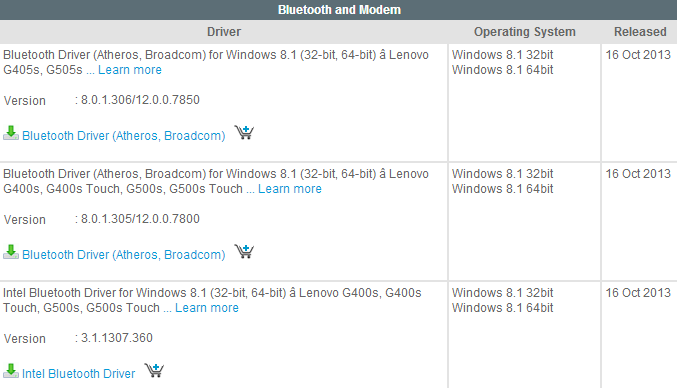Click the Bluetooth and Modem section header
The image size is (677, 388).
pyautogui.click(x=338, y=9)
